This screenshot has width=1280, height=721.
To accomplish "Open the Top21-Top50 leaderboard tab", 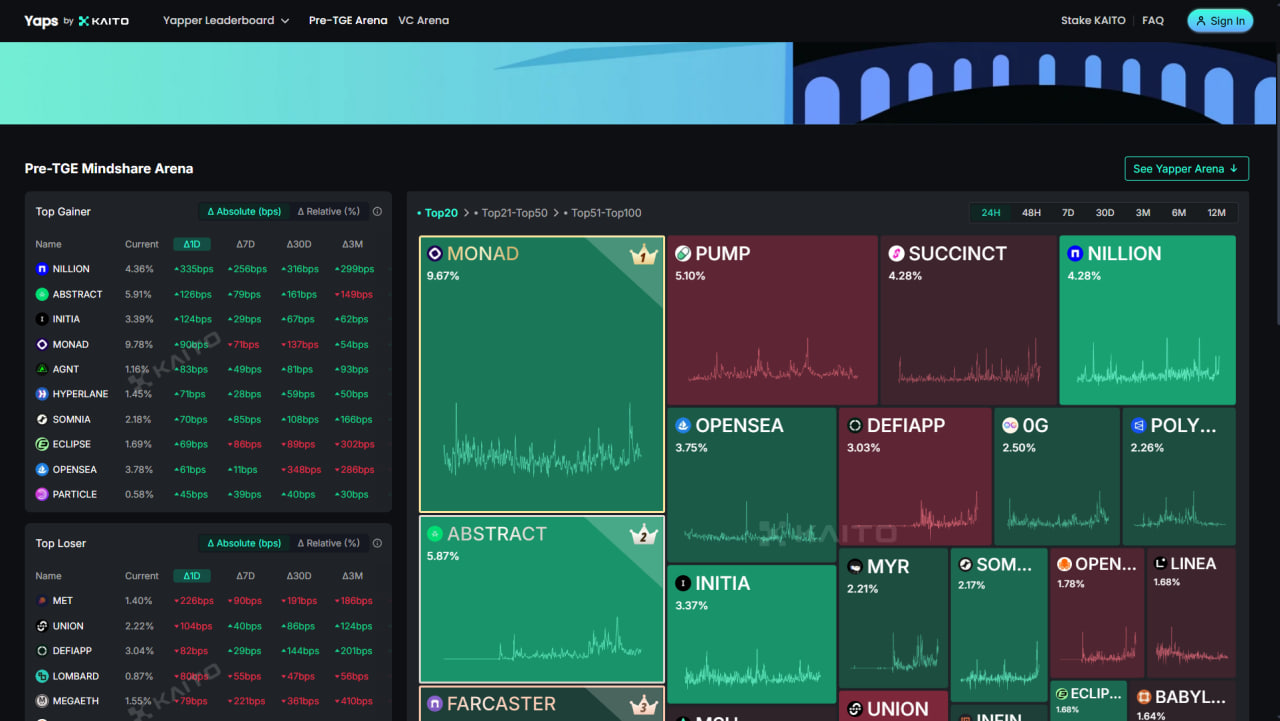I will pos(515,212).
